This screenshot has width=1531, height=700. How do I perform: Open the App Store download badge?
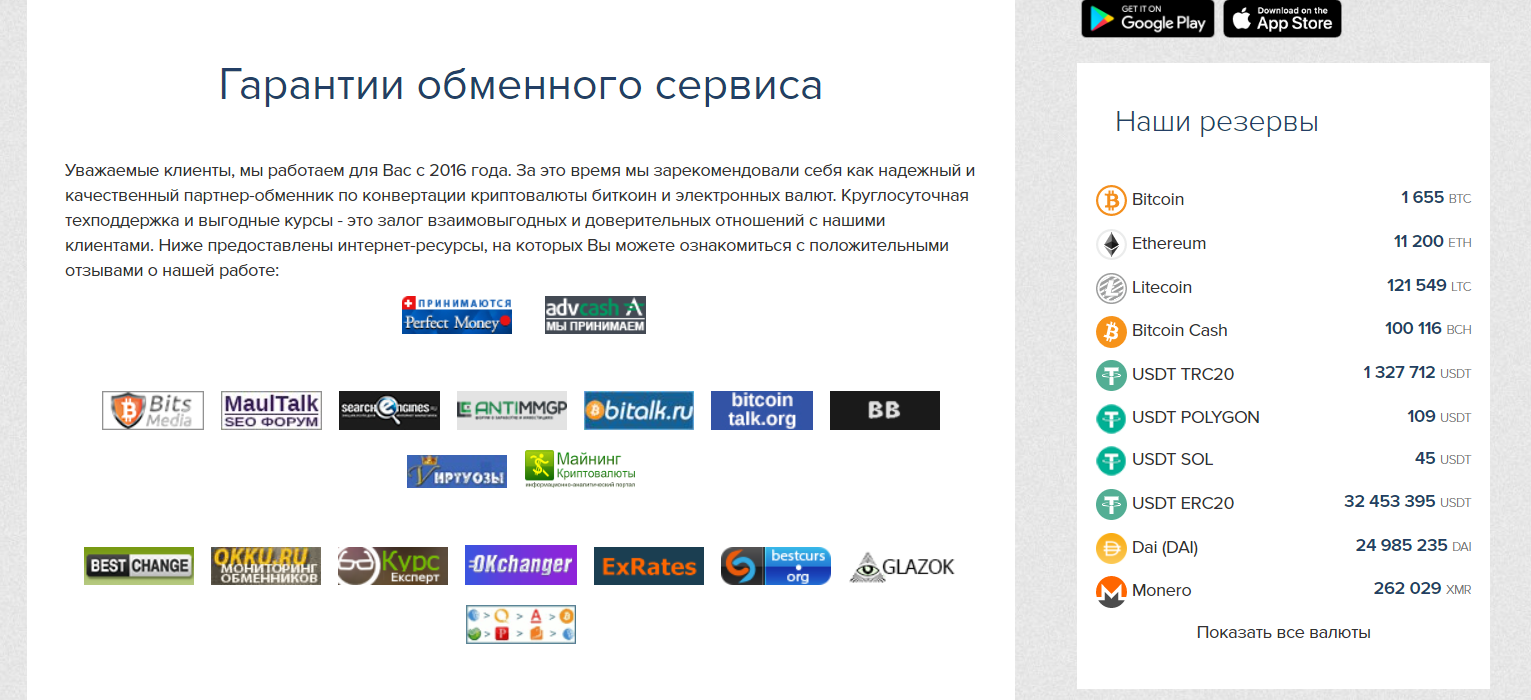tap(1282, 18)
